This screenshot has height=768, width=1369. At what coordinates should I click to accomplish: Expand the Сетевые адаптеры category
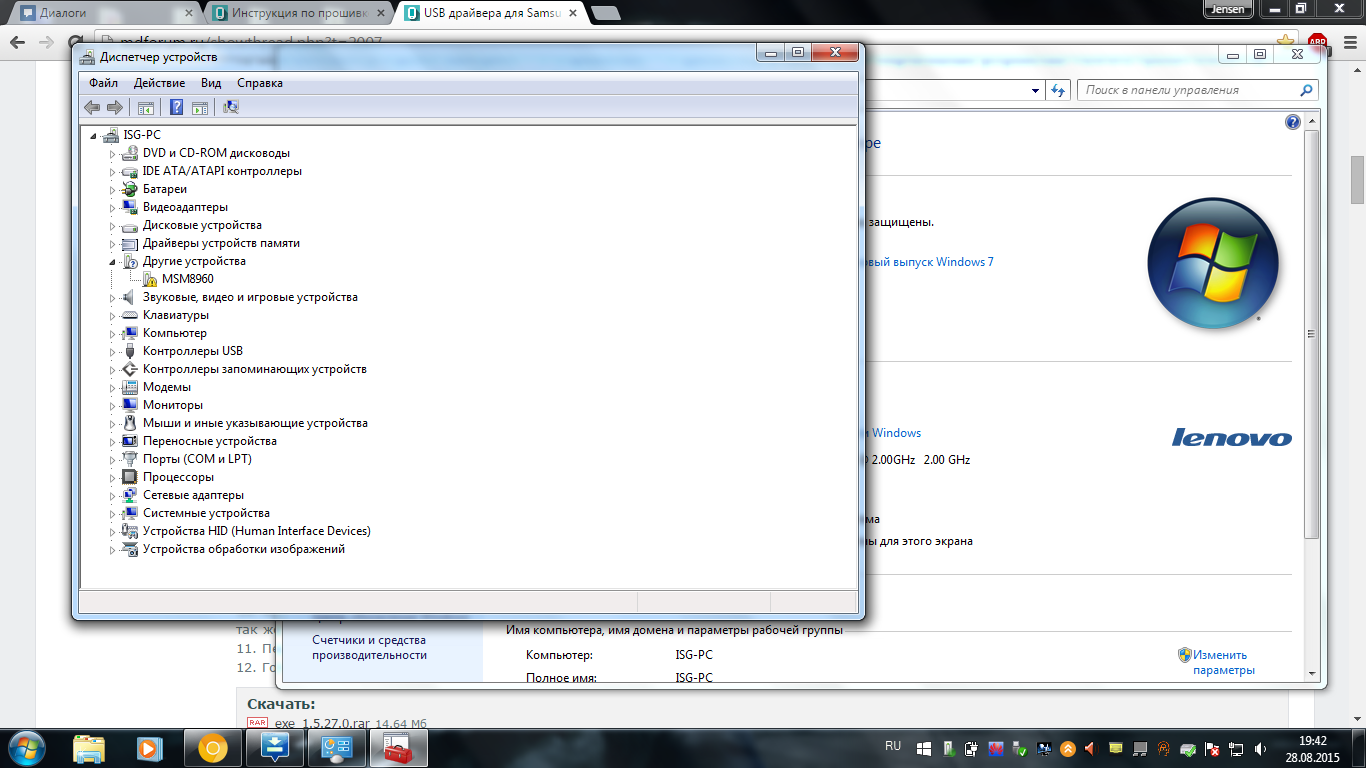[113, 495]
